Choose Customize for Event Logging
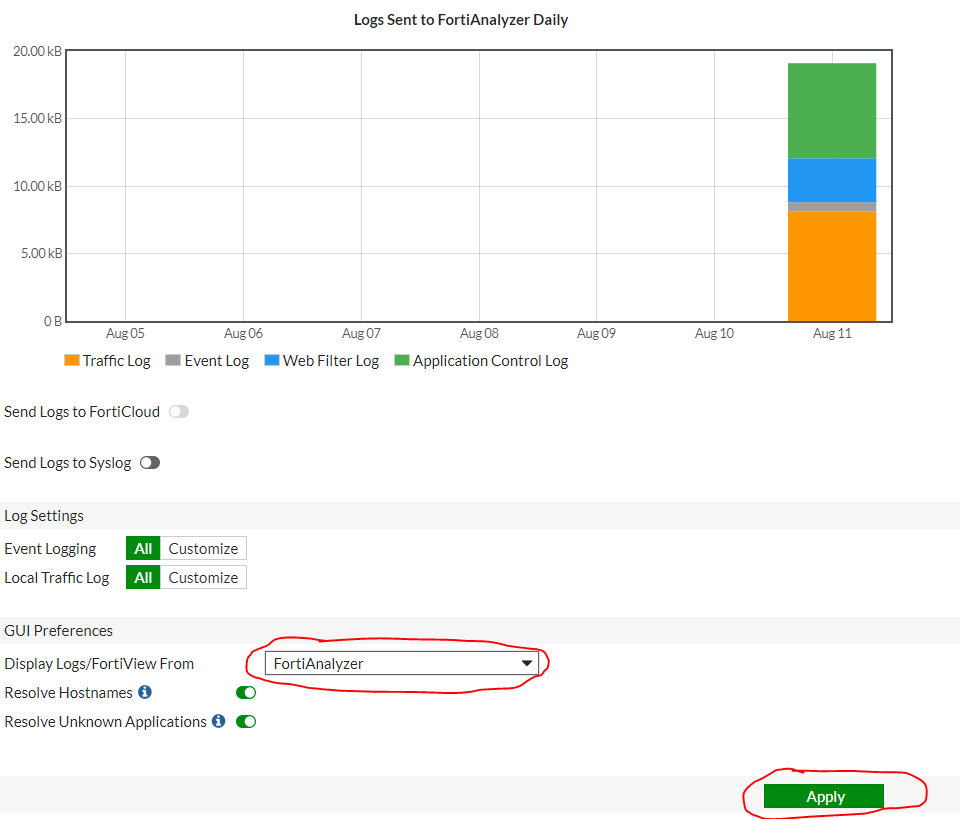 point(203,548)
